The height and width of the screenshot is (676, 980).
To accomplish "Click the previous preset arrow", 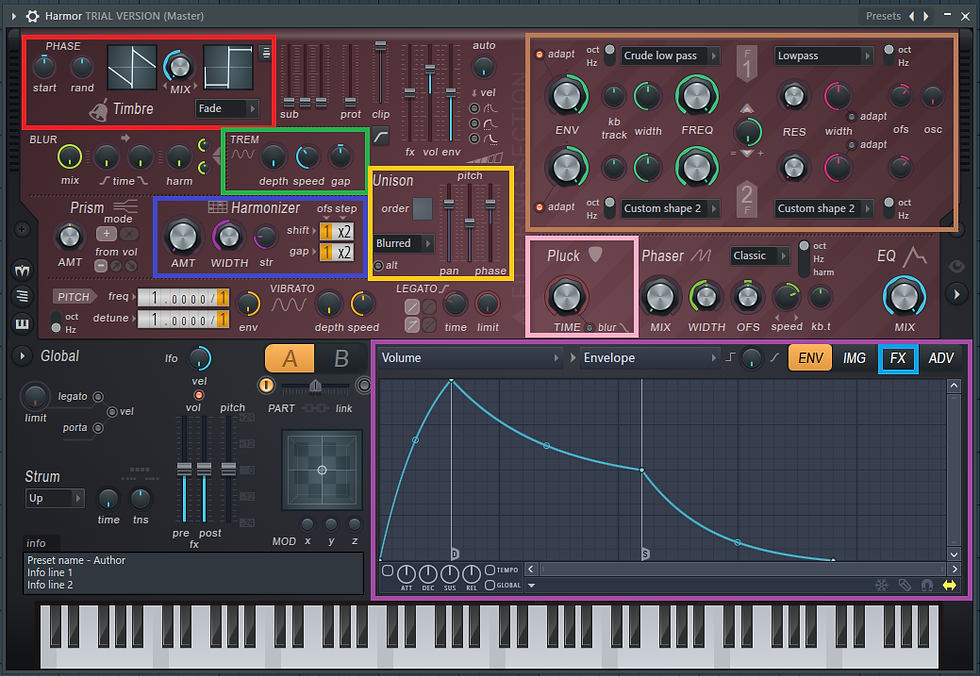I will click(x=911, y=16).
